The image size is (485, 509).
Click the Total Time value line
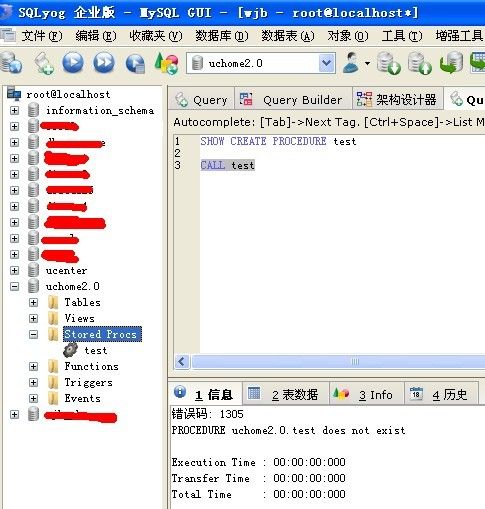(x=259, y=494)
